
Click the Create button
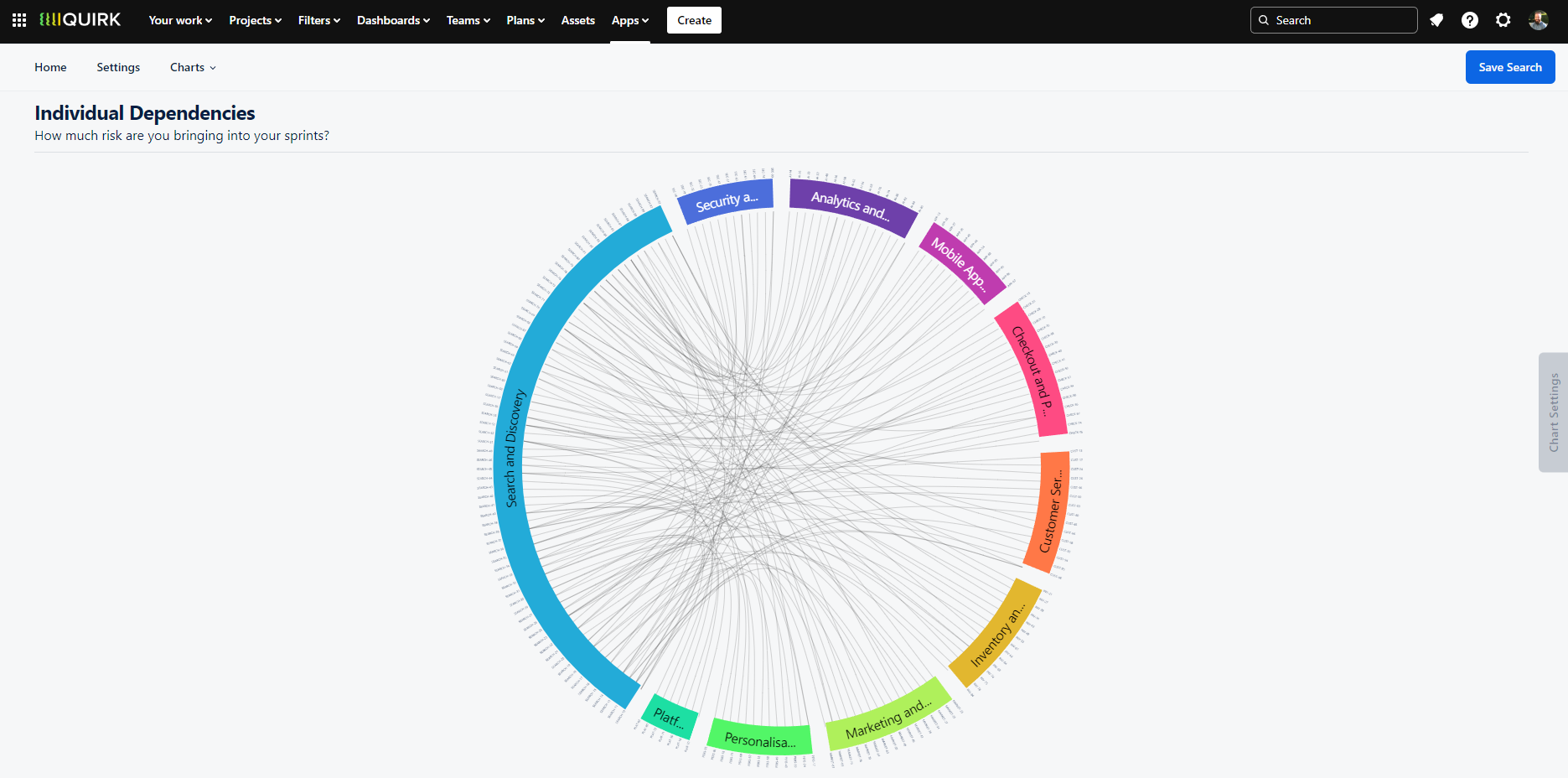tap(694, 20)
